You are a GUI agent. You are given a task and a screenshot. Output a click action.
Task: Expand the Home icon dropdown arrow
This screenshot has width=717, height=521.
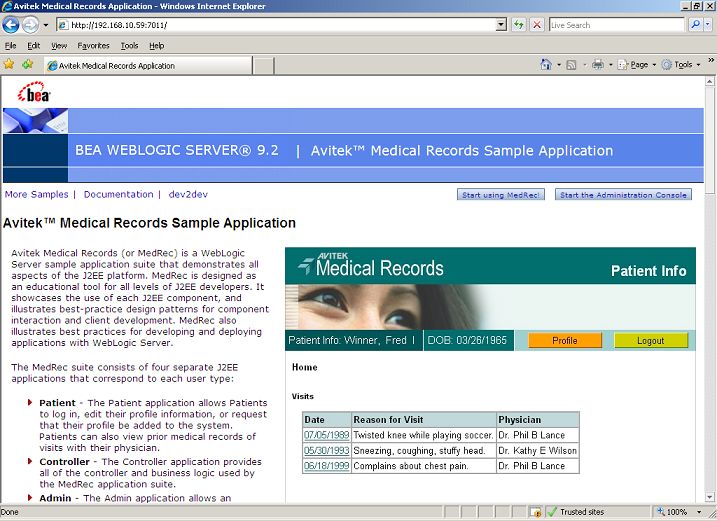559,65
